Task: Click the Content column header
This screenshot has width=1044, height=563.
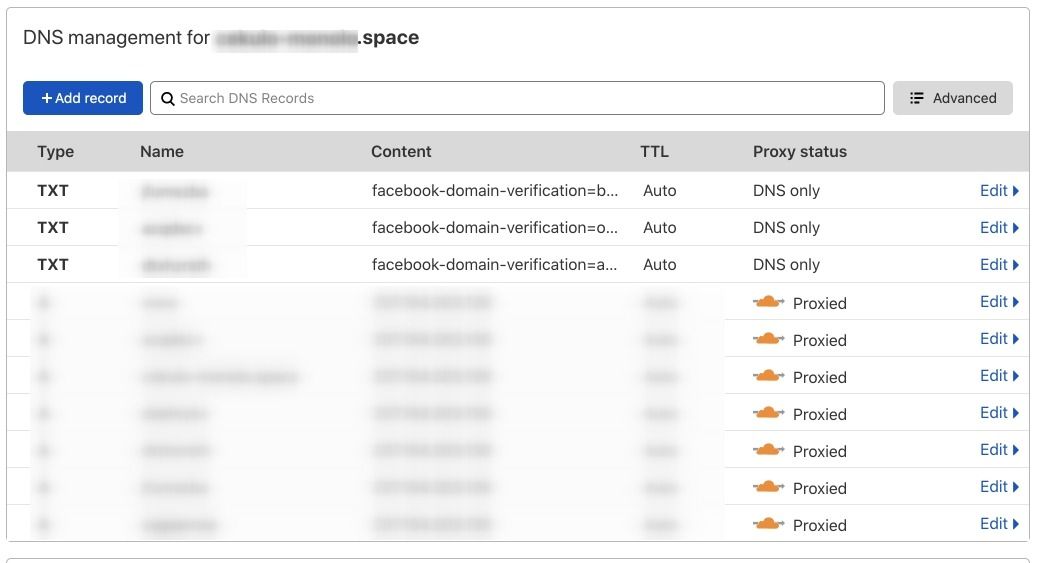Action: click(x=401, y=152)
